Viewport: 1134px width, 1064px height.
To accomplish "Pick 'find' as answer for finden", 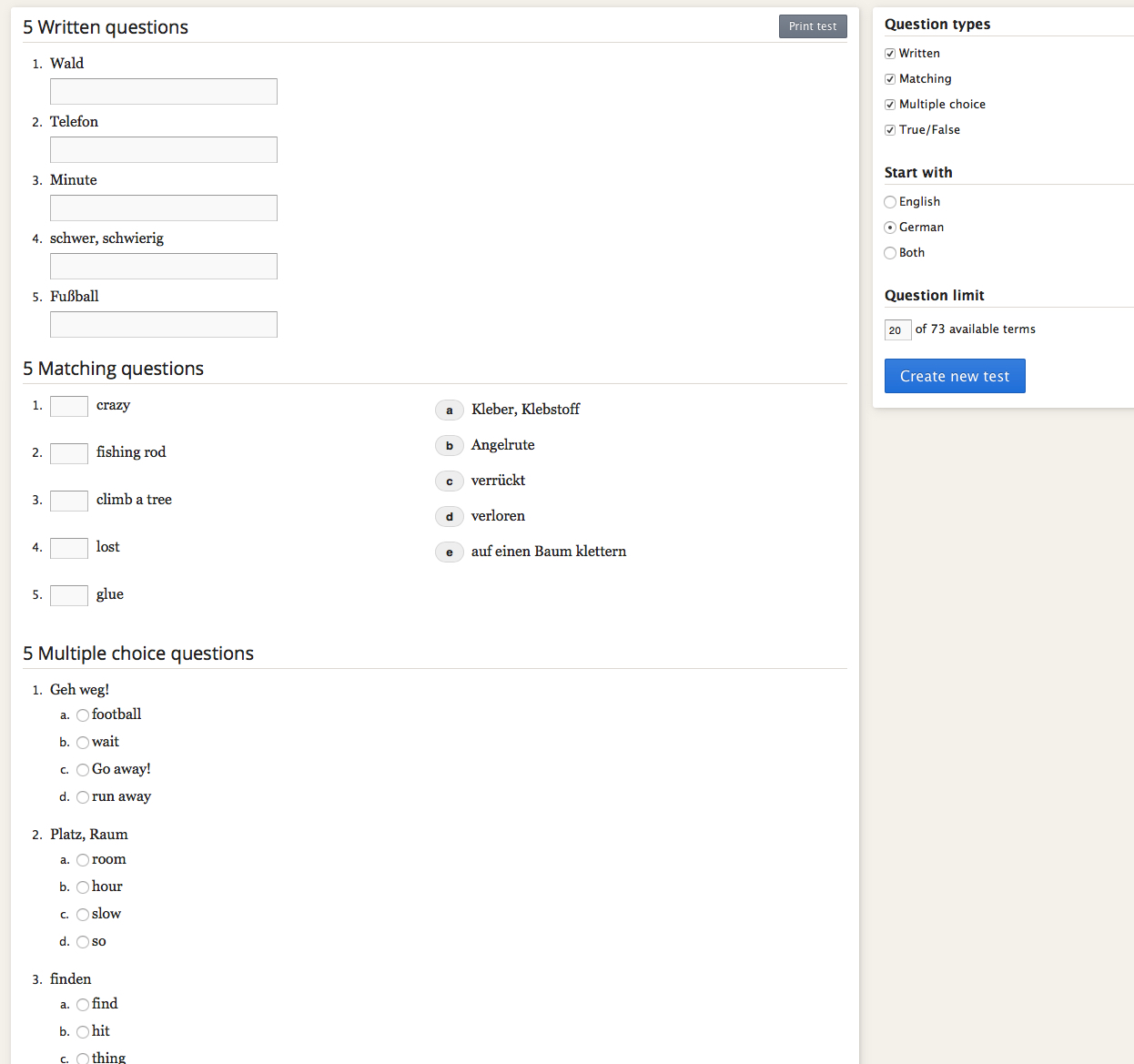I will click(x=83, y=1005).
